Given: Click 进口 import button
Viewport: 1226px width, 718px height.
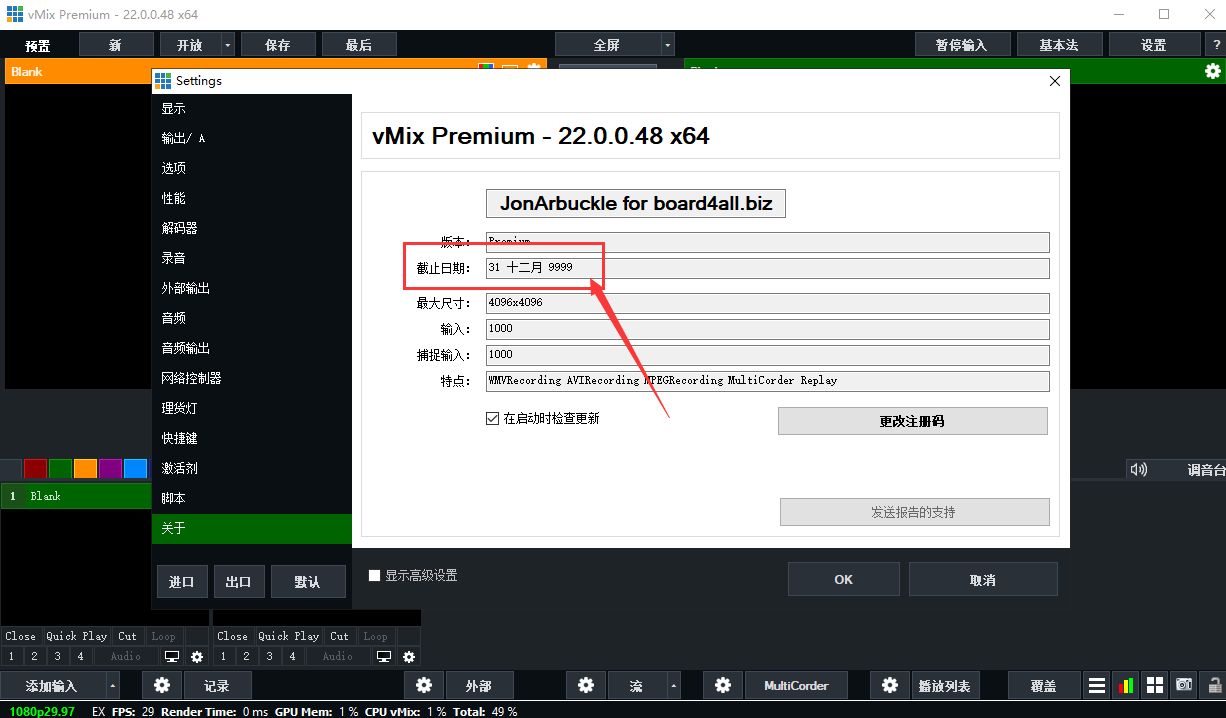Looking at the screenshot, I should point(182,581).
